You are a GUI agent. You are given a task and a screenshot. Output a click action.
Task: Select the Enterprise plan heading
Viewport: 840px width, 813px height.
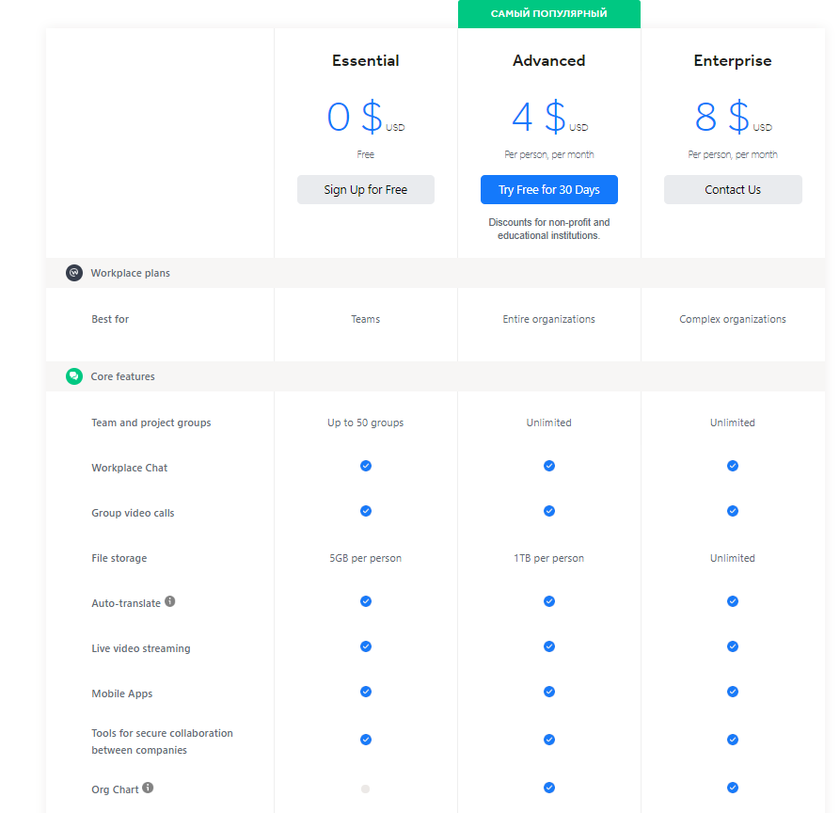[733, 61]
